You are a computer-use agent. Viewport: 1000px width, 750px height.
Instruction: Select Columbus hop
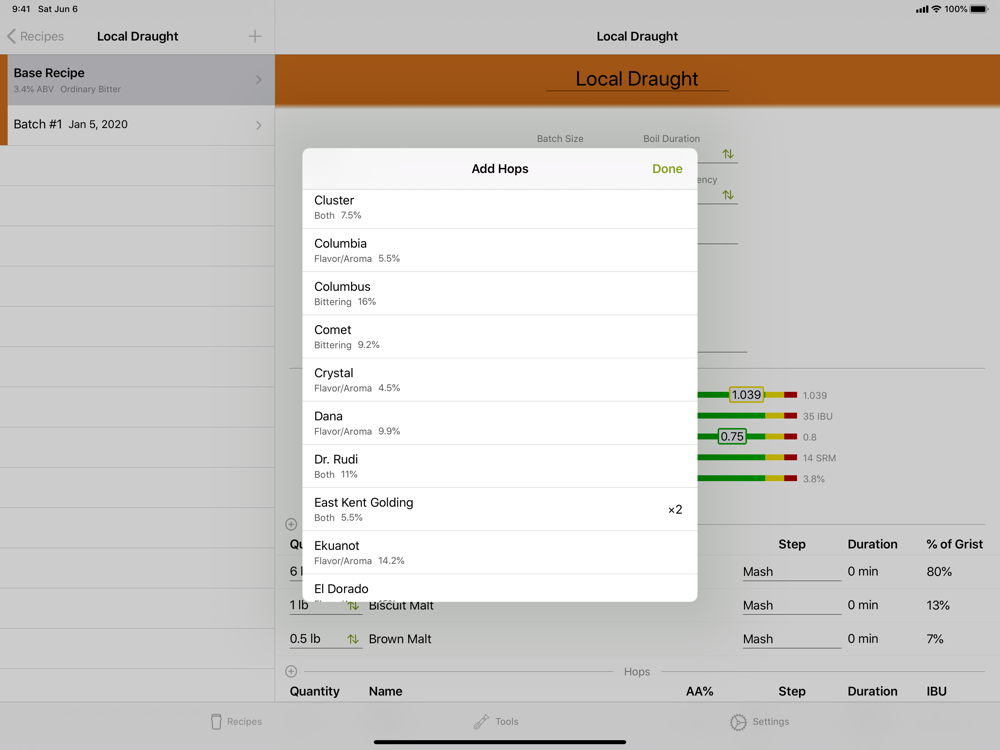tap(499, 293)
